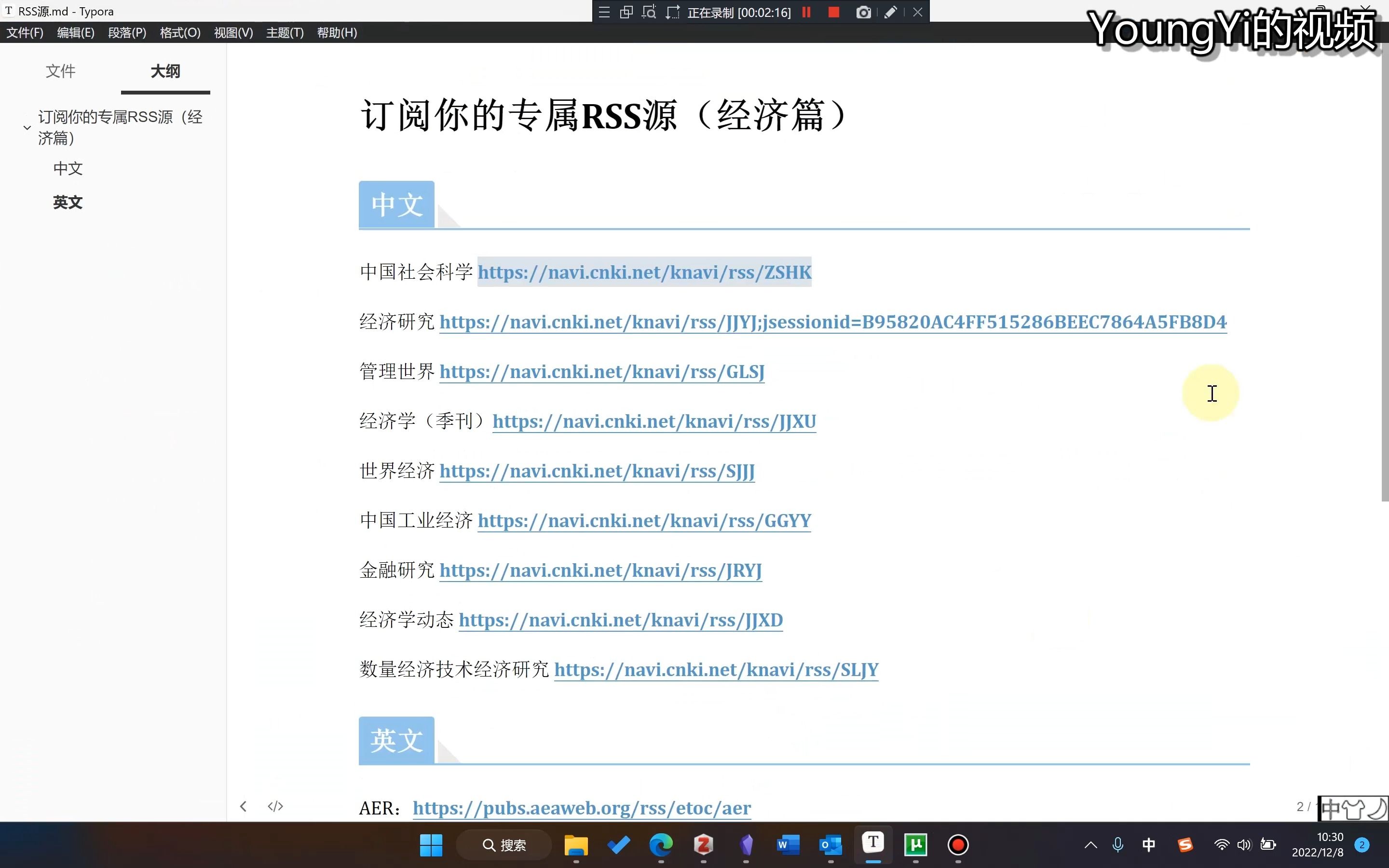The height and width of the screenshot is (868, 1389).
Task: Open the 数量经济技术经济研究 SLJY RSS link
Action: [x=716, y=670]
